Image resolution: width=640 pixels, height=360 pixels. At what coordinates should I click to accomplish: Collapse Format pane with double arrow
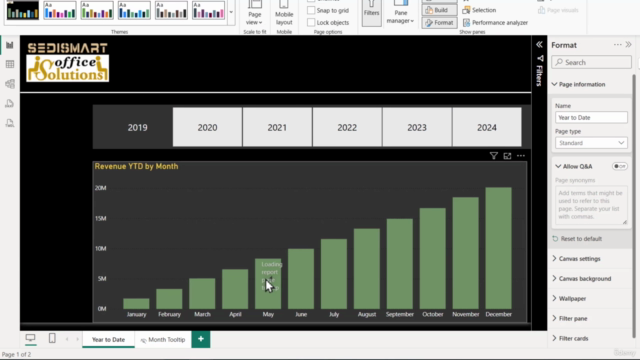(629, 44)
